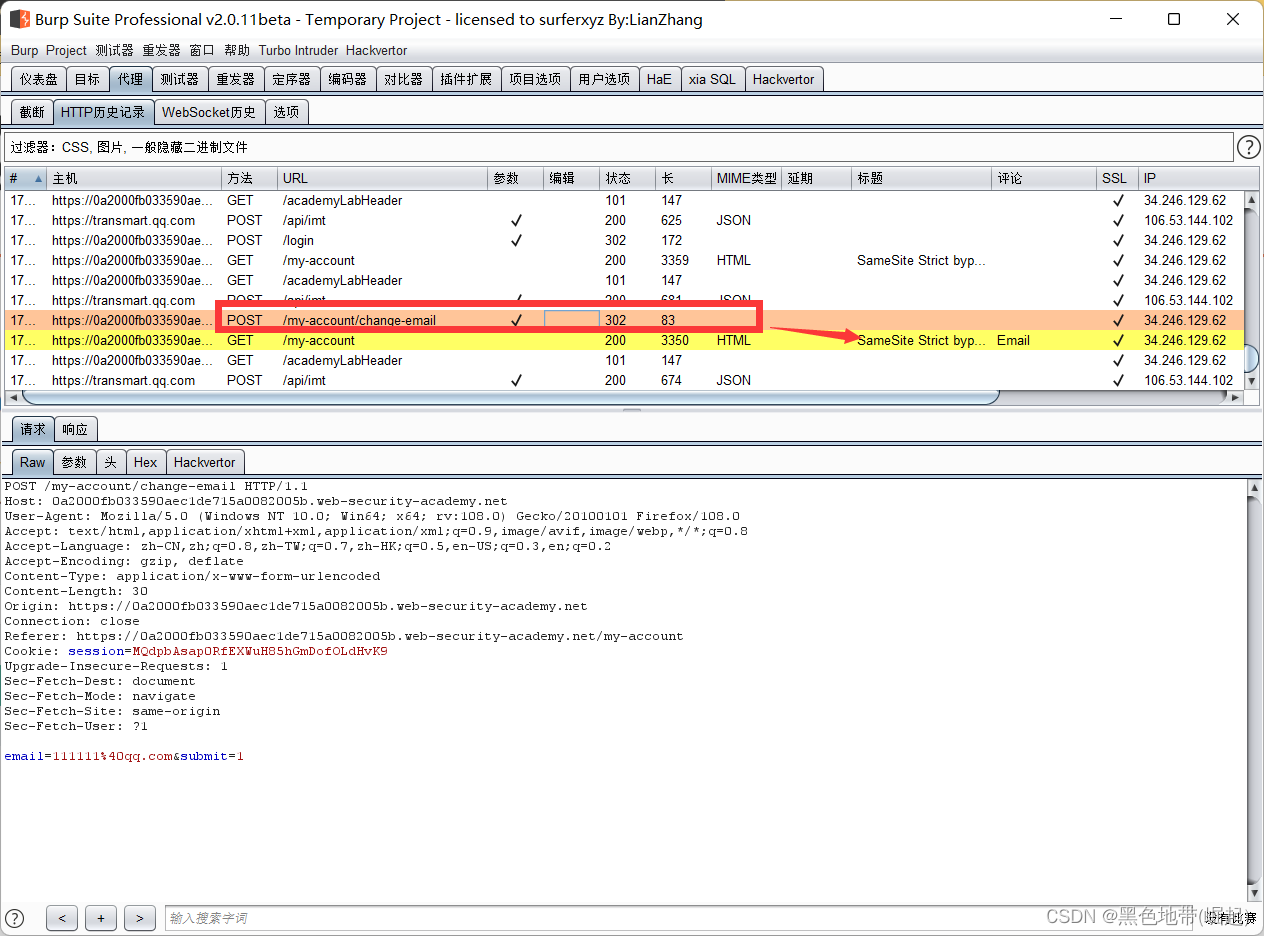Select the Raw view tab
Viewport: 1264px width, 936px height.
coord(33,462)
